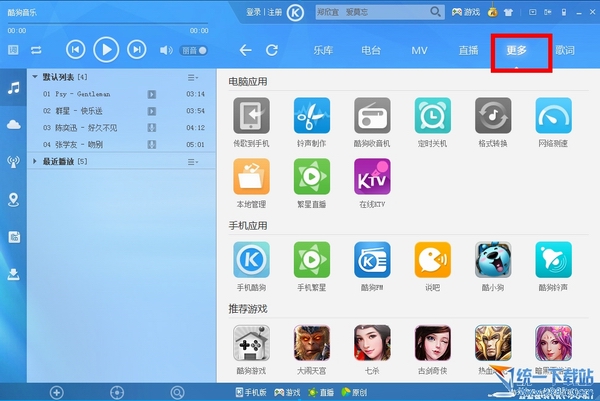Select the 酷小狗 app icon
This screenshot has width=600, height=401.
[x=493, y=260]
